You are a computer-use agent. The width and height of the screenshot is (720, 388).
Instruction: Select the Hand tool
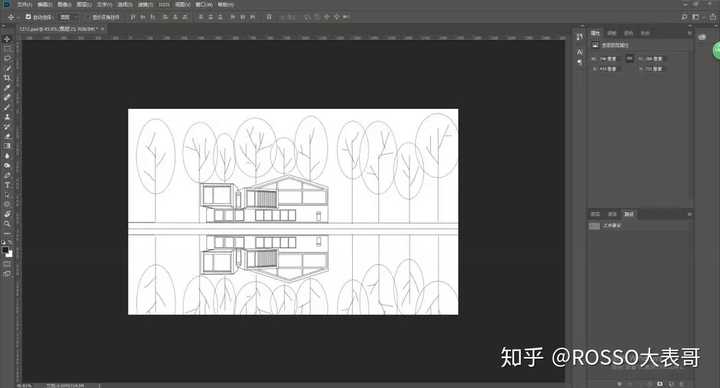(x=7, y=214)
